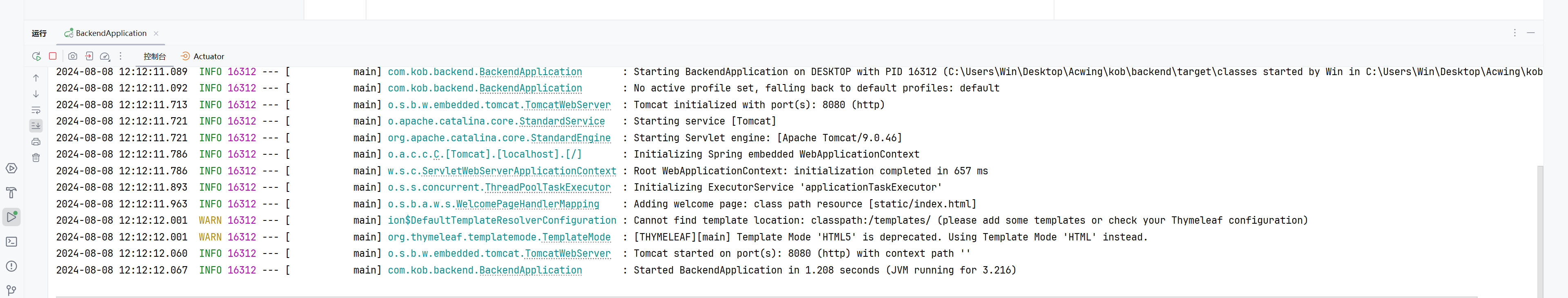1568x298 pixels.
Task: Jump up the stack trace with up arrow
Action: [36, 78]
